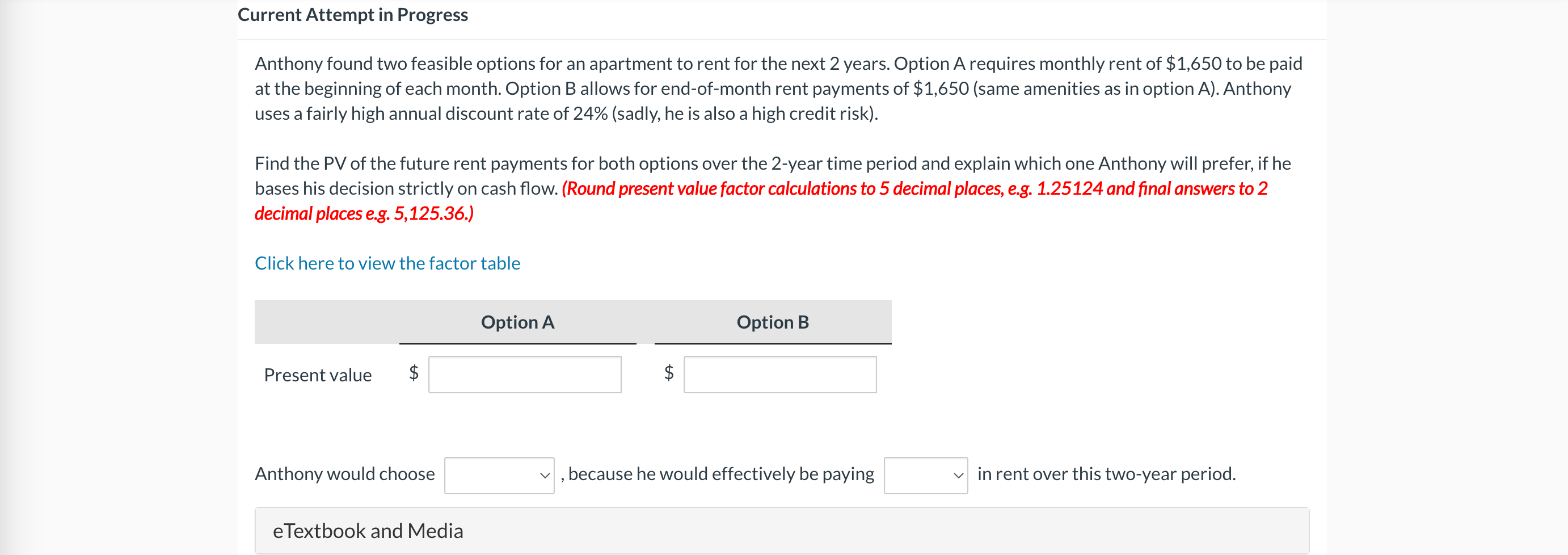1568x555 pixels.
Task: Click 'Click here to view the factor table'
Action: pos(387,263)
